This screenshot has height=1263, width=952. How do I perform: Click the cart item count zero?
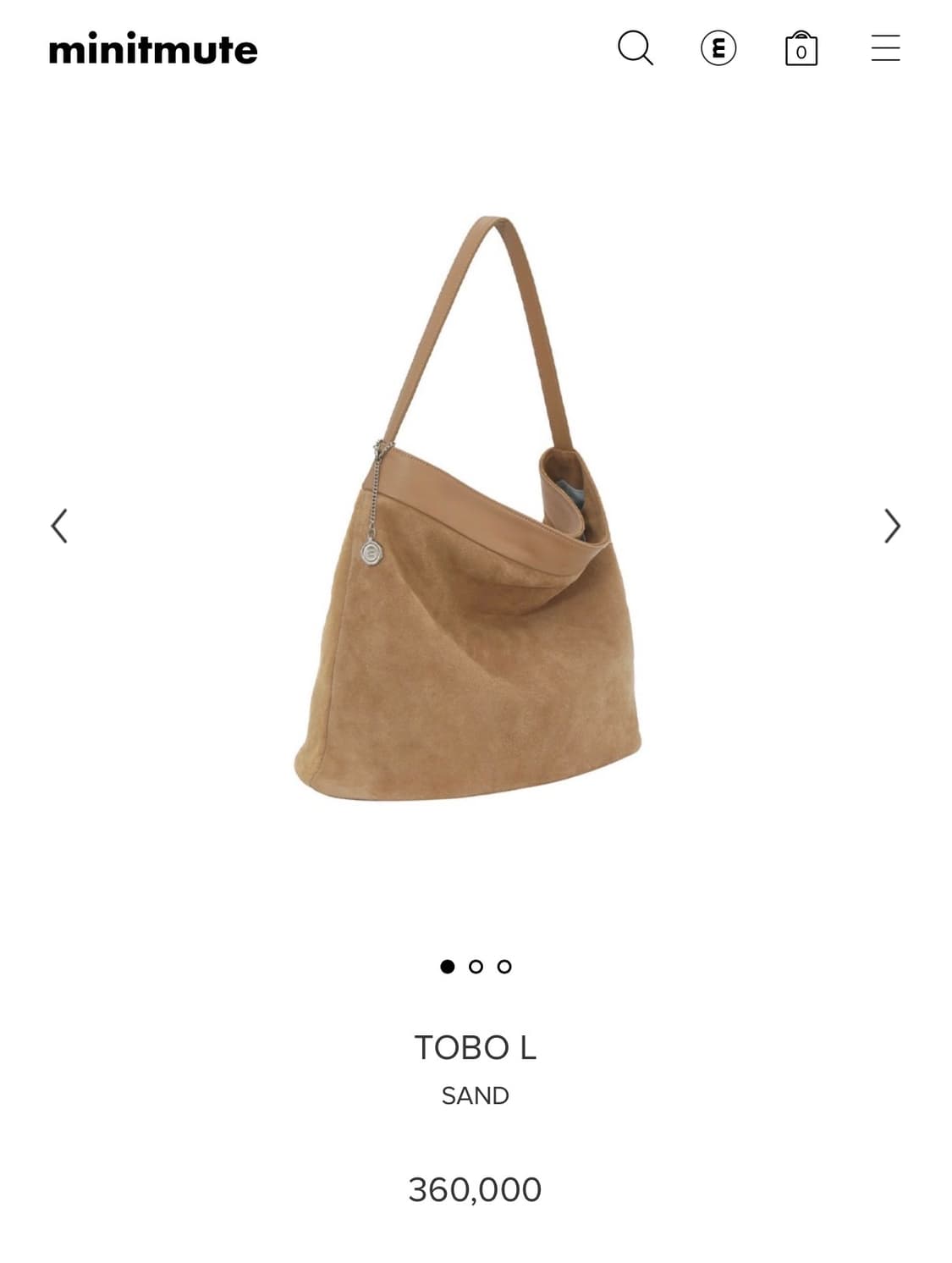(801, 52)
